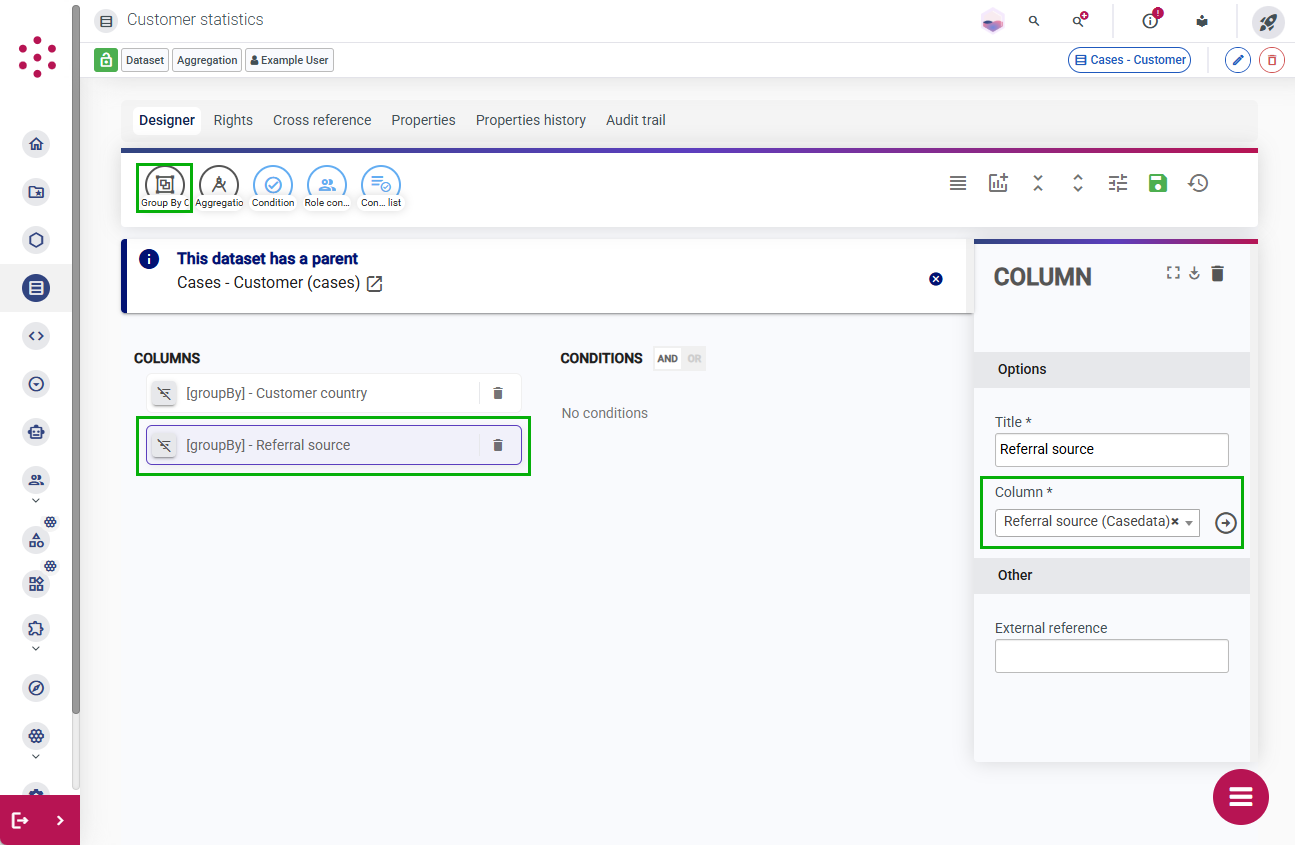Open the Cross reference tab
The height and width of the screenshot is (845, 1295).
pyautogui.click(x=322, y=120)
